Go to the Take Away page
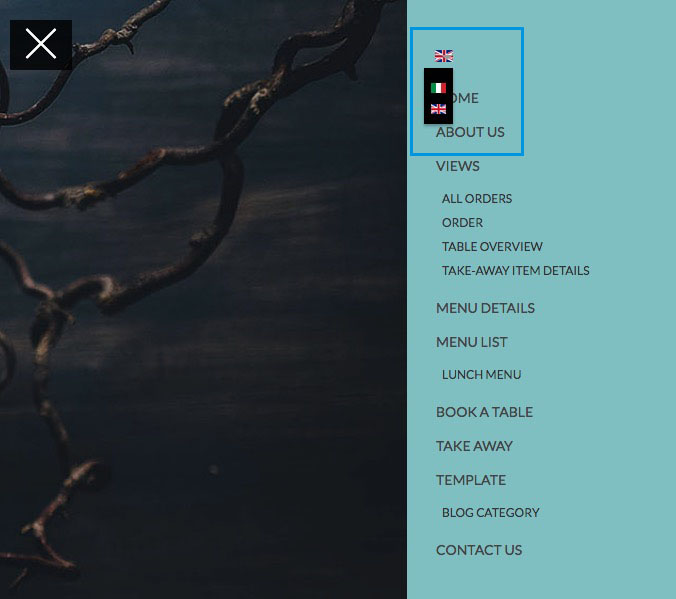 (474, 446)
